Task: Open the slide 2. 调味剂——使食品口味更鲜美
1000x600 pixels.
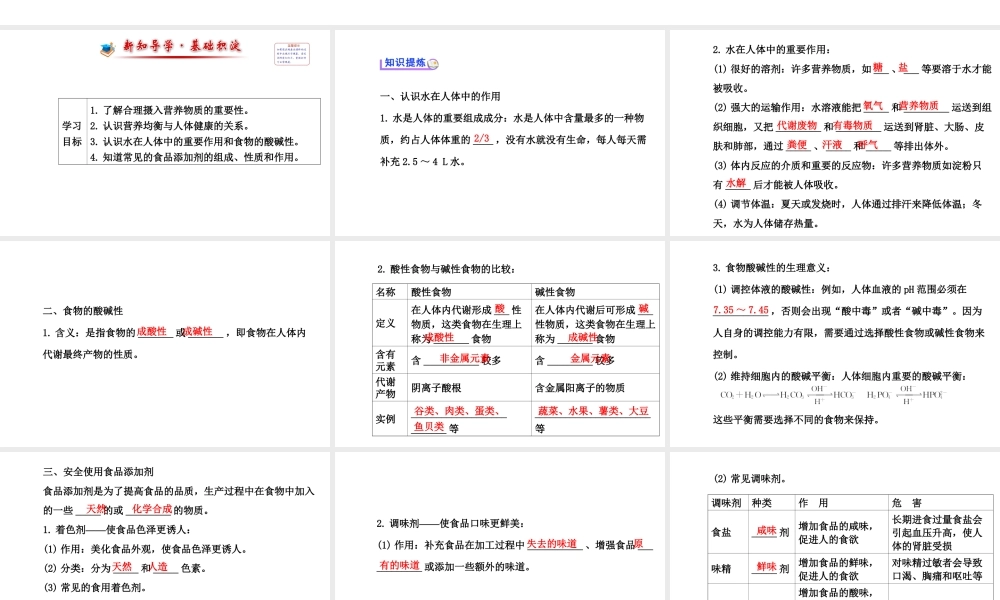Action: click(x=499, y=526)
